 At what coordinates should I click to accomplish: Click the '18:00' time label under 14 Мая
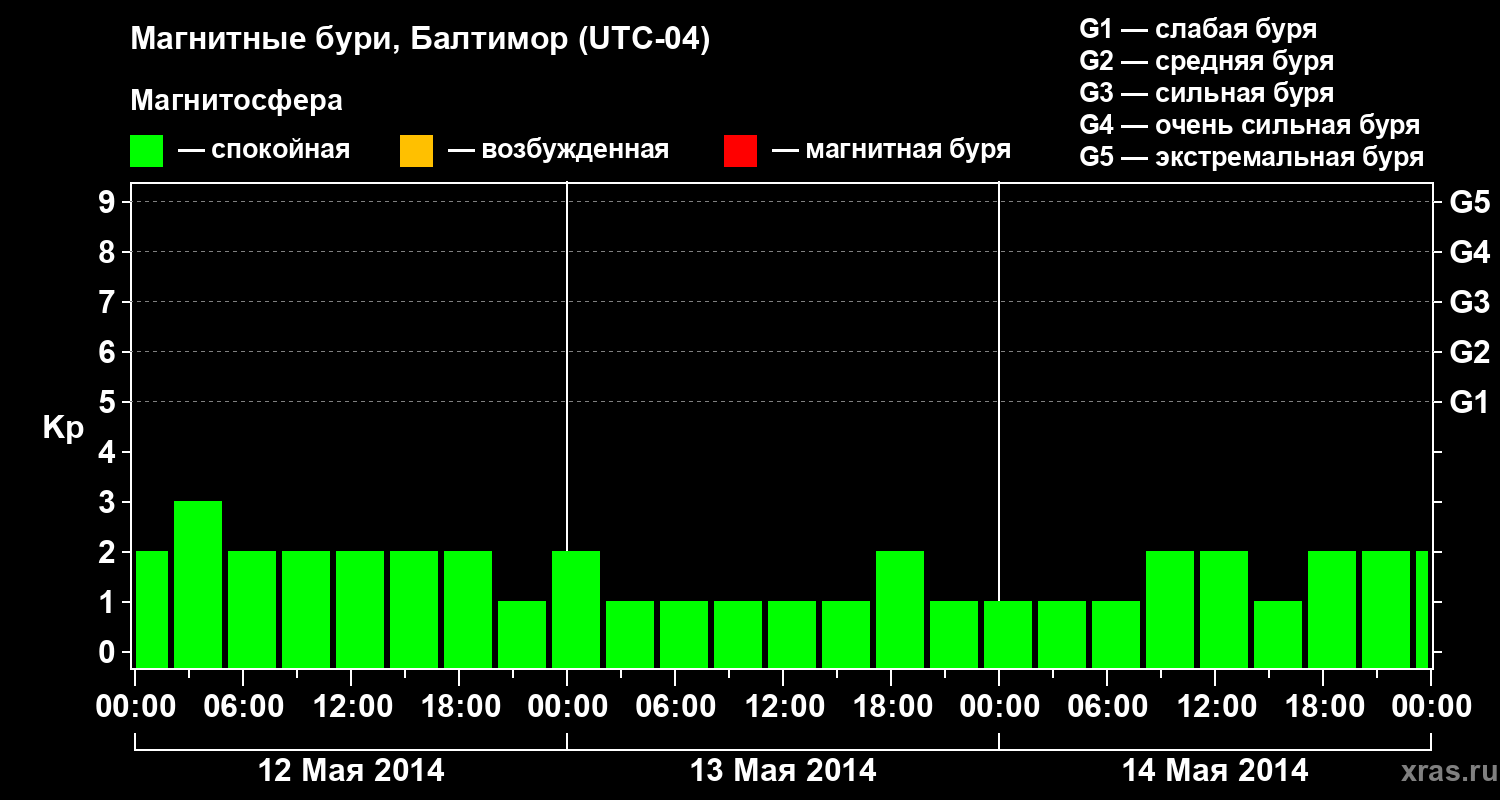1323,707
